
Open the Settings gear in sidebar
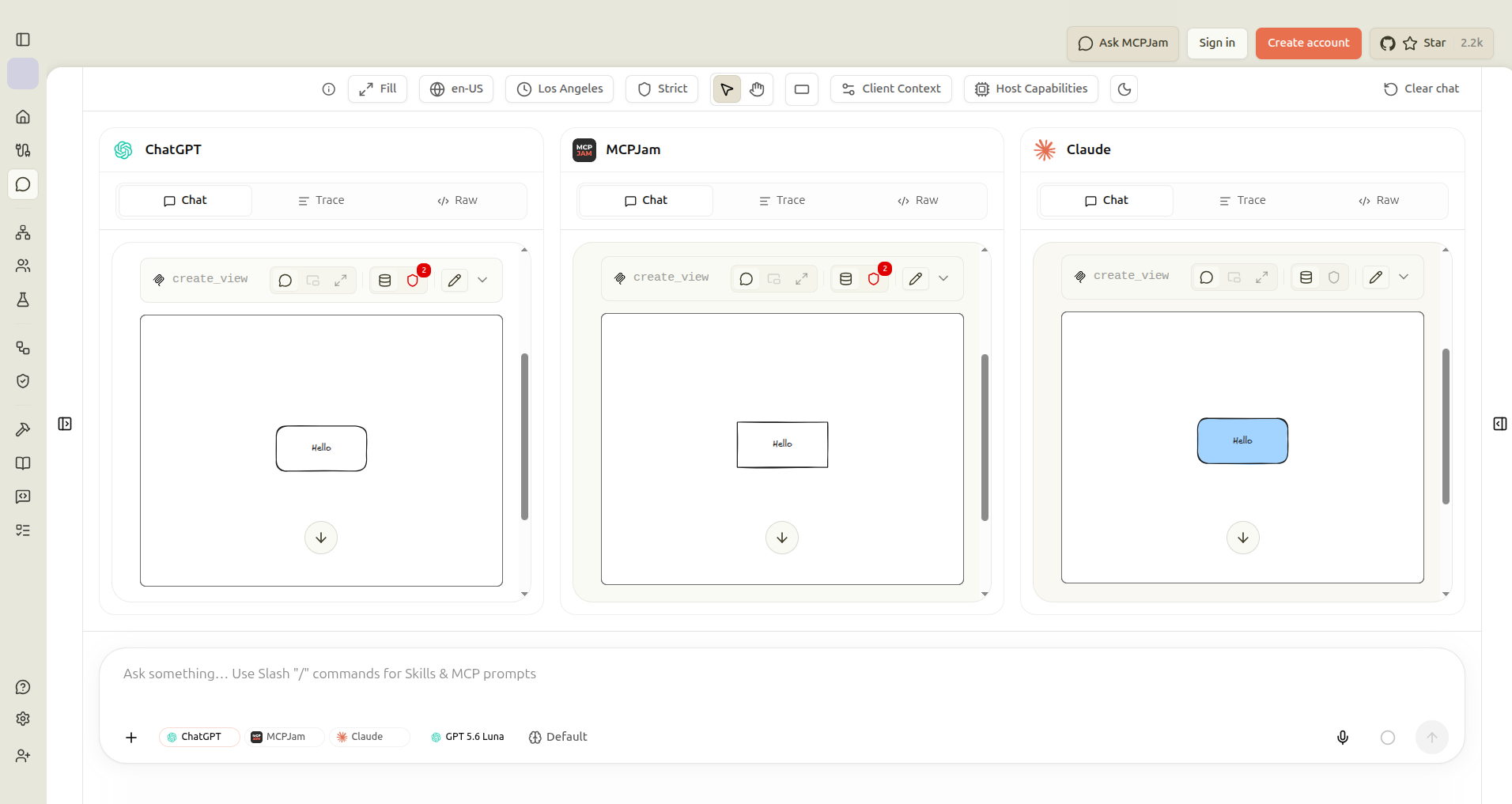[23, 719]
